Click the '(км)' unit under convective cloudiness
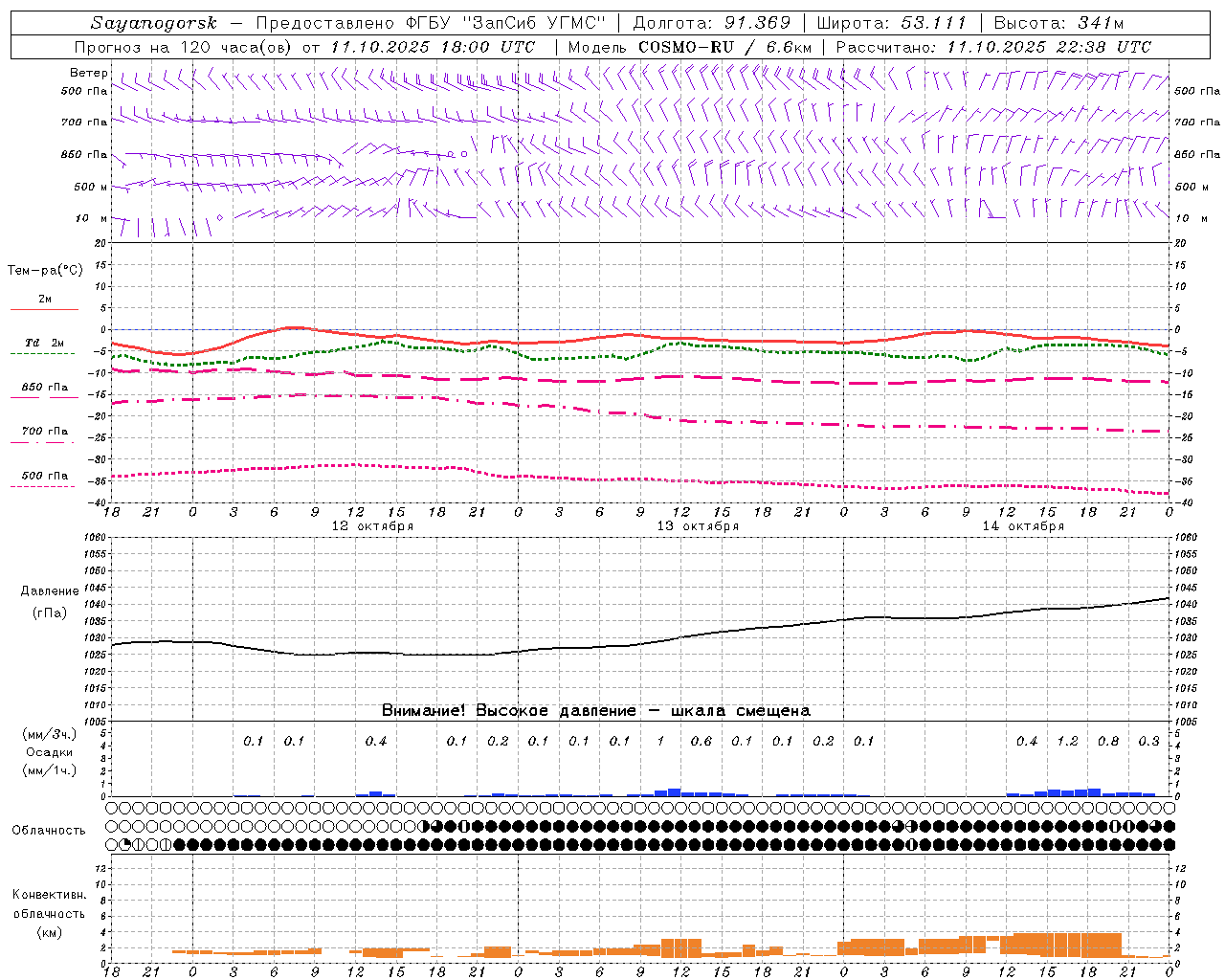 pyautogui.click(x=49, y=932)
